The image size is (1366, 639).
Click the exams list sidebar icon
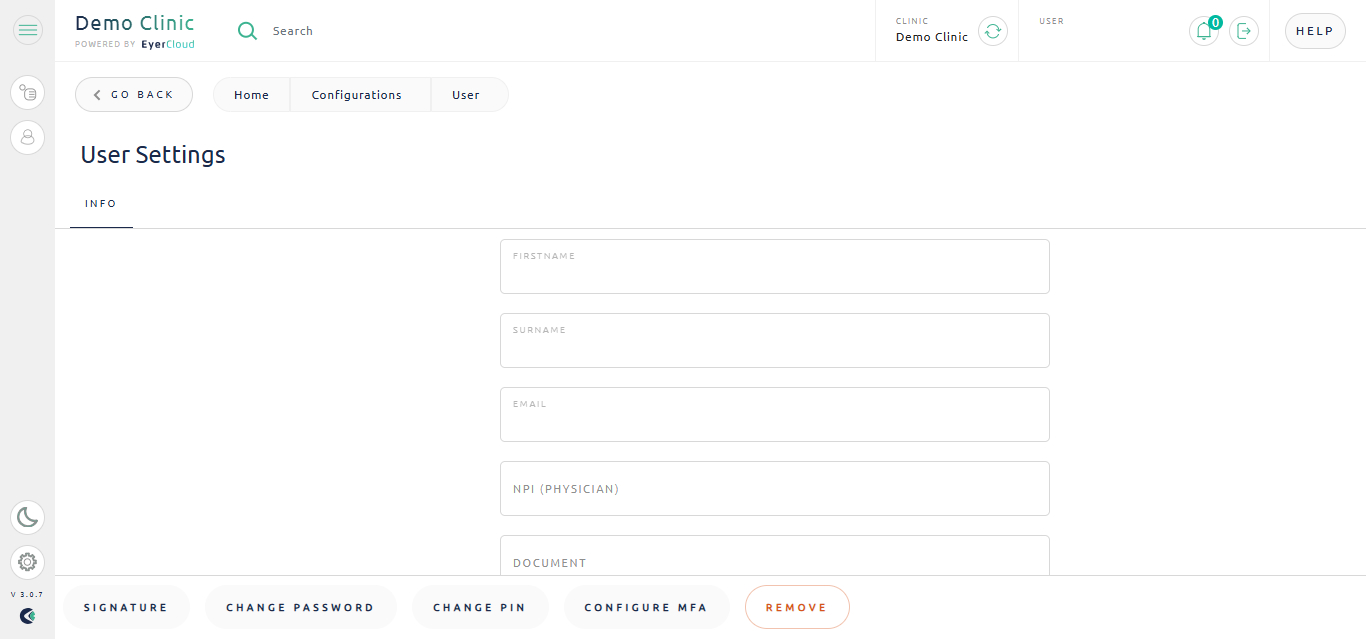point(28,93)
